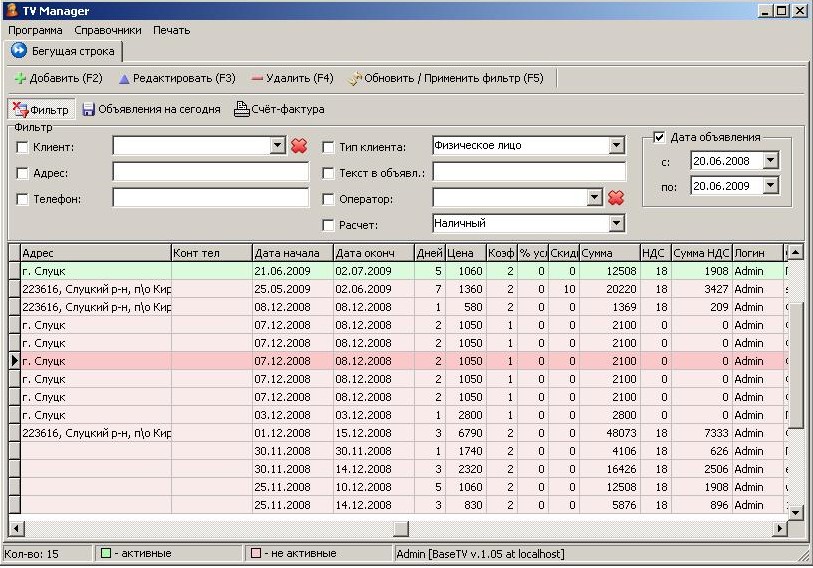Click the blue triangle Edit icon

(124, 79)
